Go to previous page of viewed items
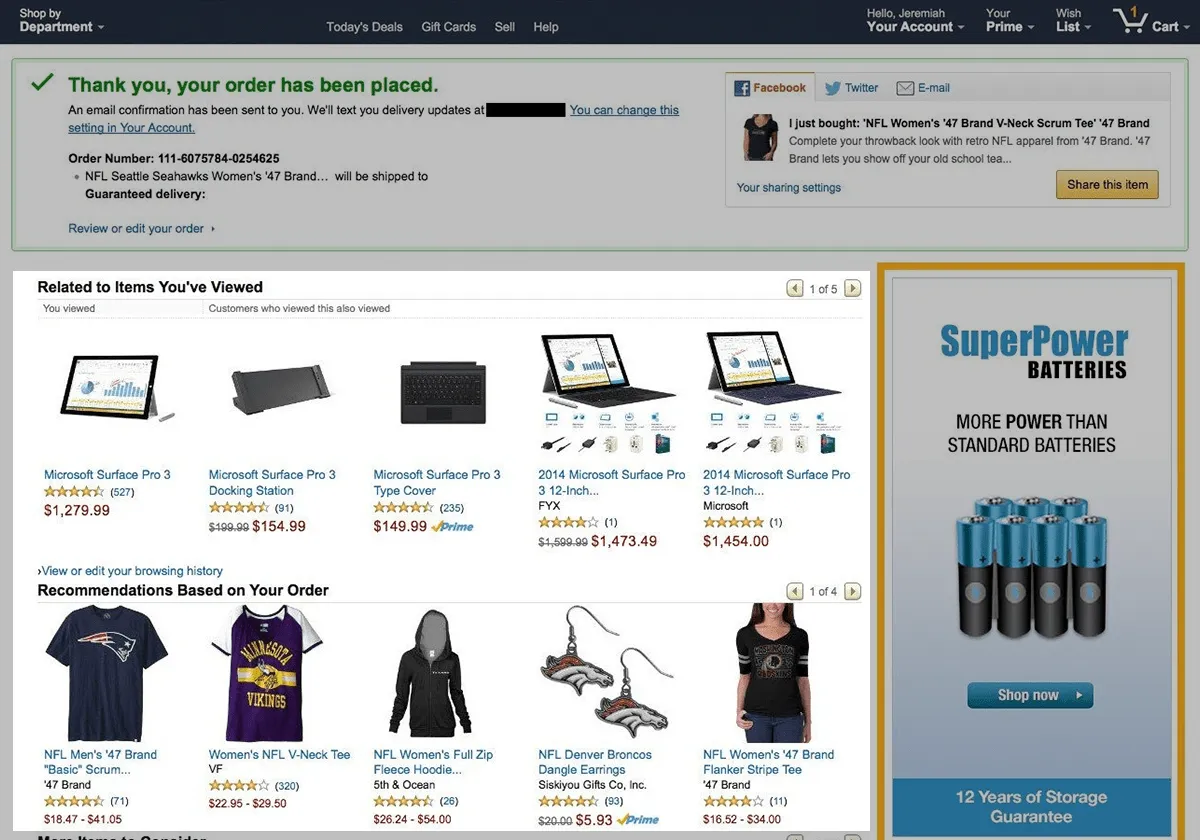Viewport: 1200px width, 840px height. 795,289
